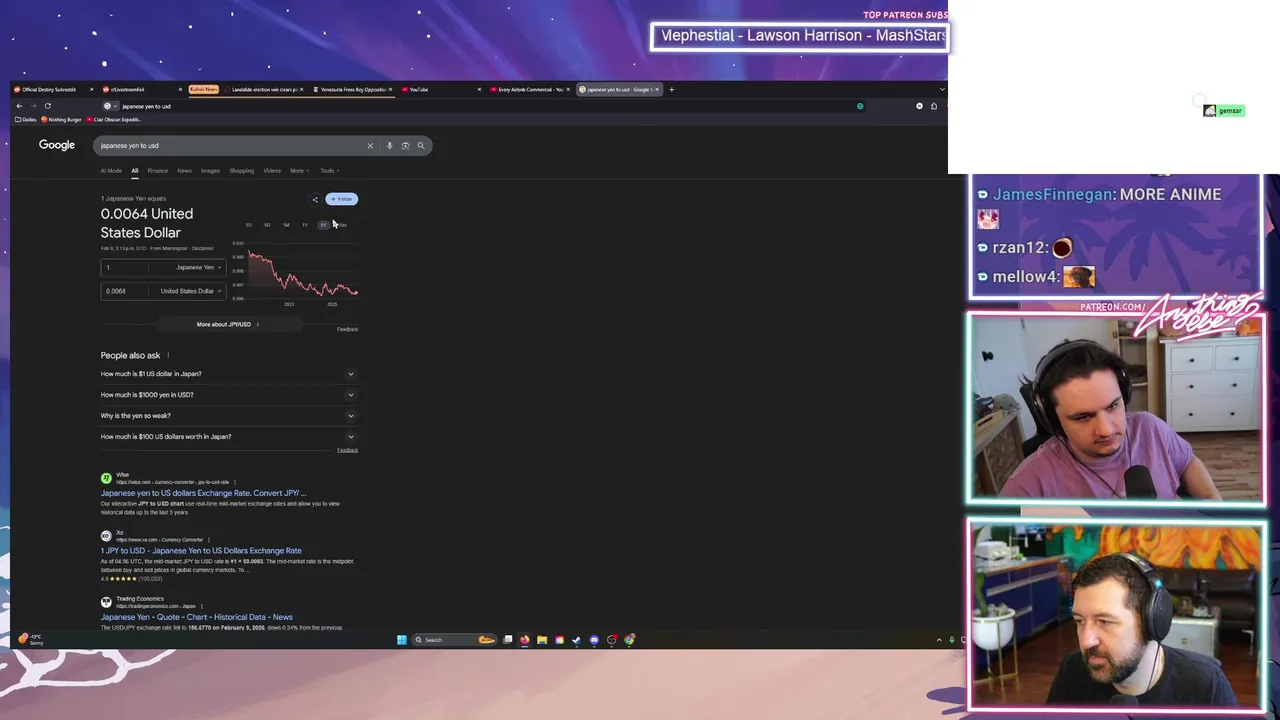
Task: Open Firefox from taskbar
Action: coord(525,640)
